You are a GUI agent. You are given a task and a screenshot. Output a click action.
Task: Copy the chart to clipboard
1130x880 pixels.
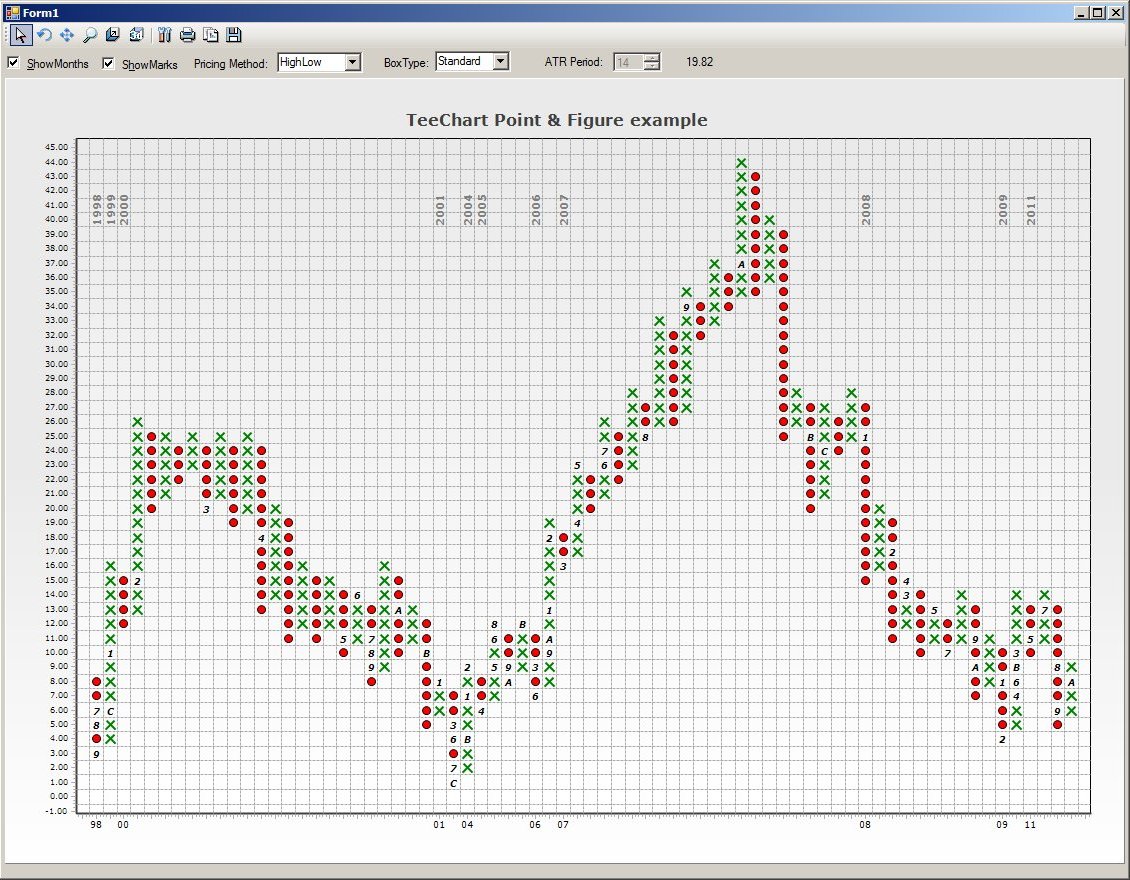point(210,35)
